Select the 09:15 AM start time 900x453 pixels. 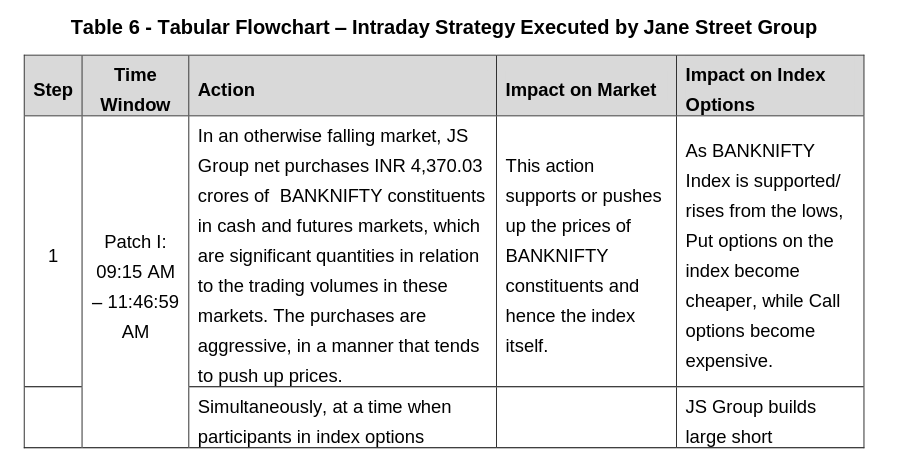(x=135, y=272)
